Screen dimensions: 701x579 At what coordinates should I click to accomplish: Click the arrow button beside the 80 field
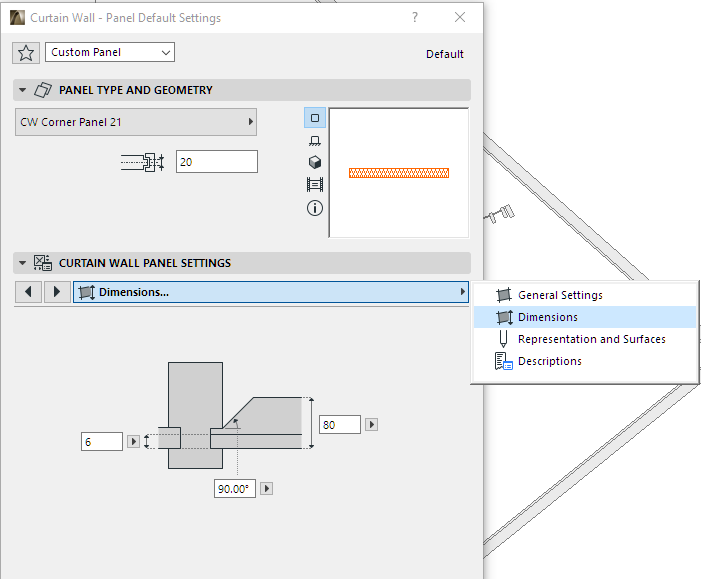tap(372, 425)
